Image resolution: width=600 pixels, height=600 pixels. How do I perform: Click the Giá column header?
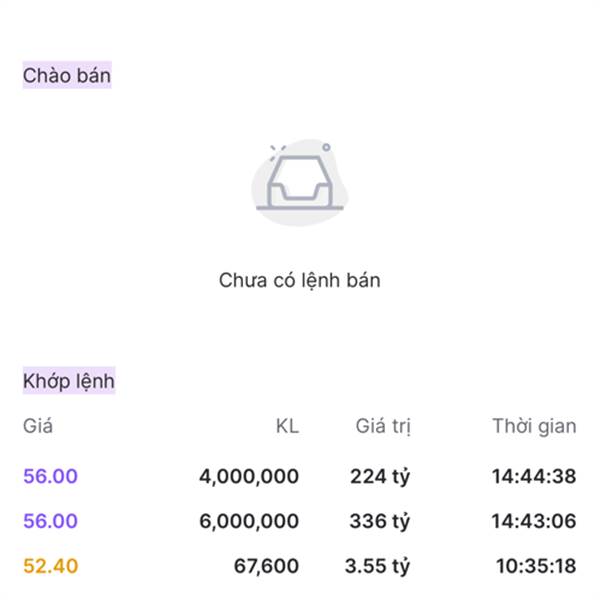click(x=38, y=426)
